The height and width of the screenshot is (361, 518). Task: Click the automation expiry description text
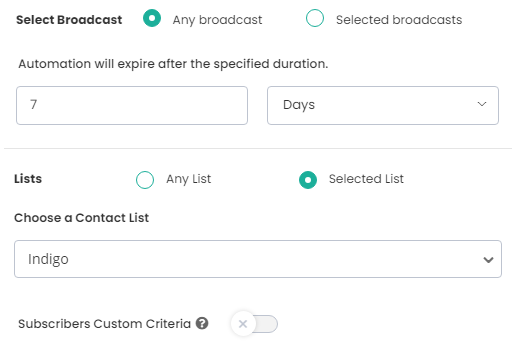point(173,64)
